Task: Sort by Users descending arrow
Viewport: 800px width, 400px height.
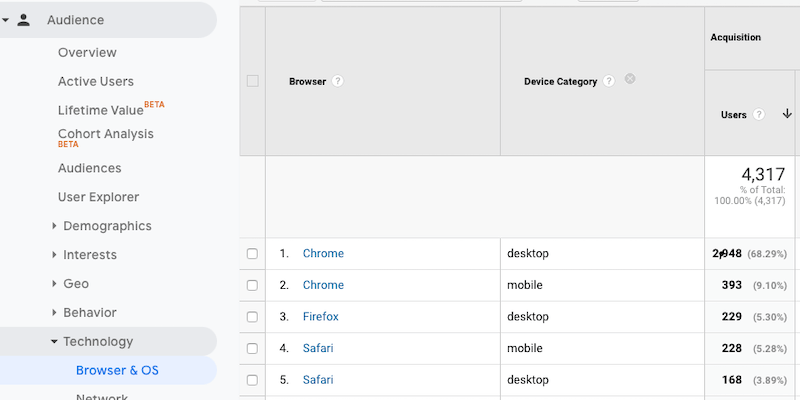Action: coord(787,114)
